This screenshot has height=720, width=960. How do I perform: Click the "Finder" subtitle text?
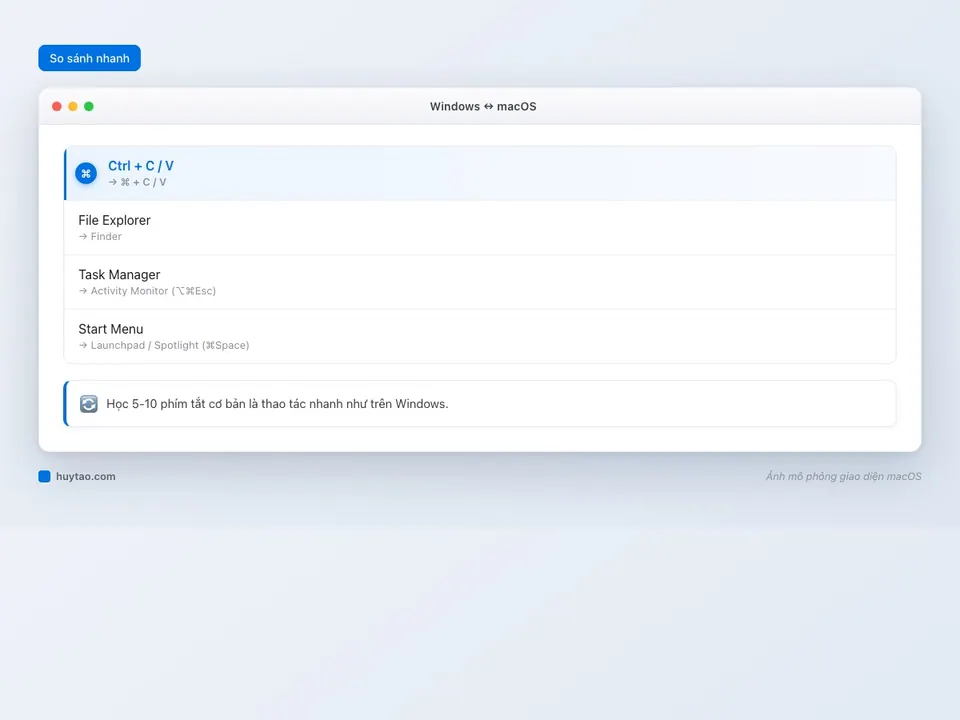[x=100, y=236]
